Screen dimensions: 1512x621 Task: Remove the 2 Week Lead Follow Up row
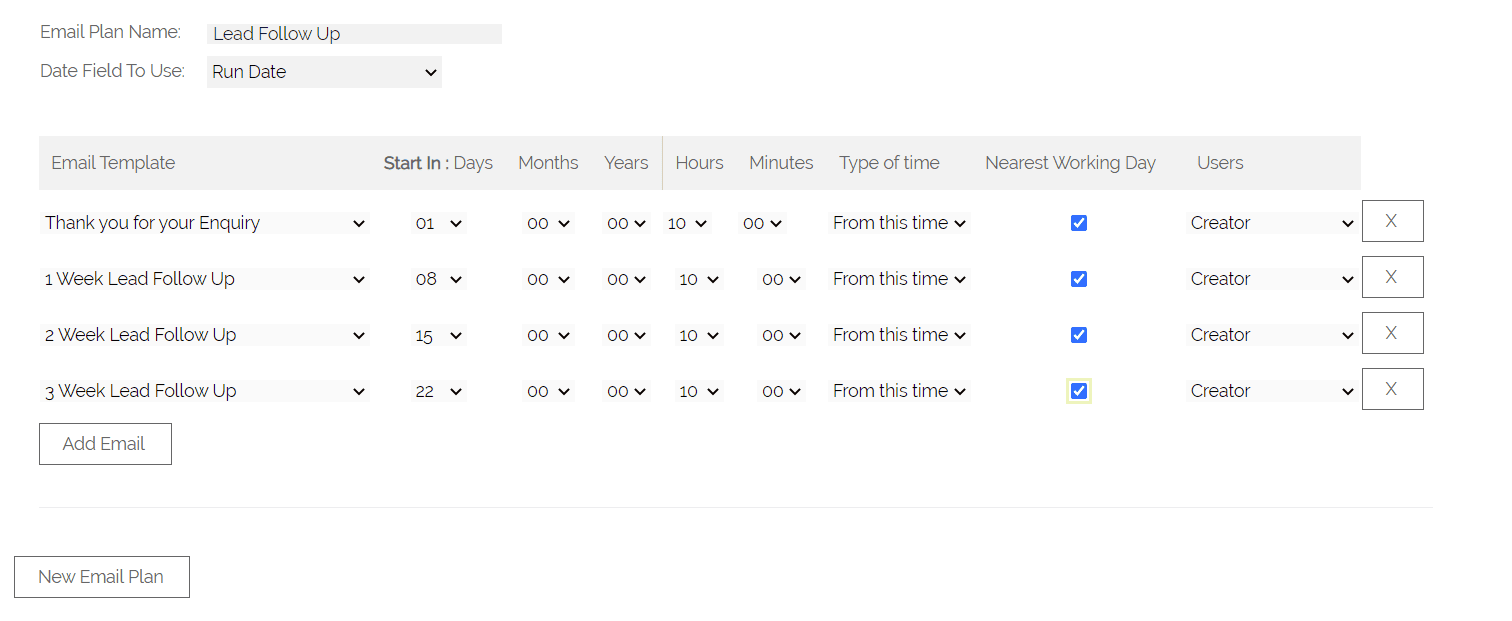tap(1392, 333)
